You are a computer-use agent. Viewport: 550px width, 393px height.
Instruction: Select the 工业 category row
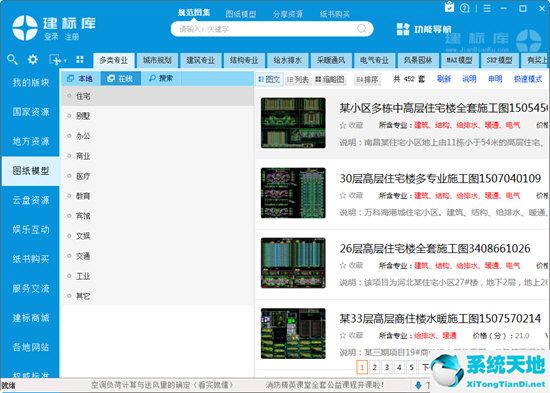157,276
